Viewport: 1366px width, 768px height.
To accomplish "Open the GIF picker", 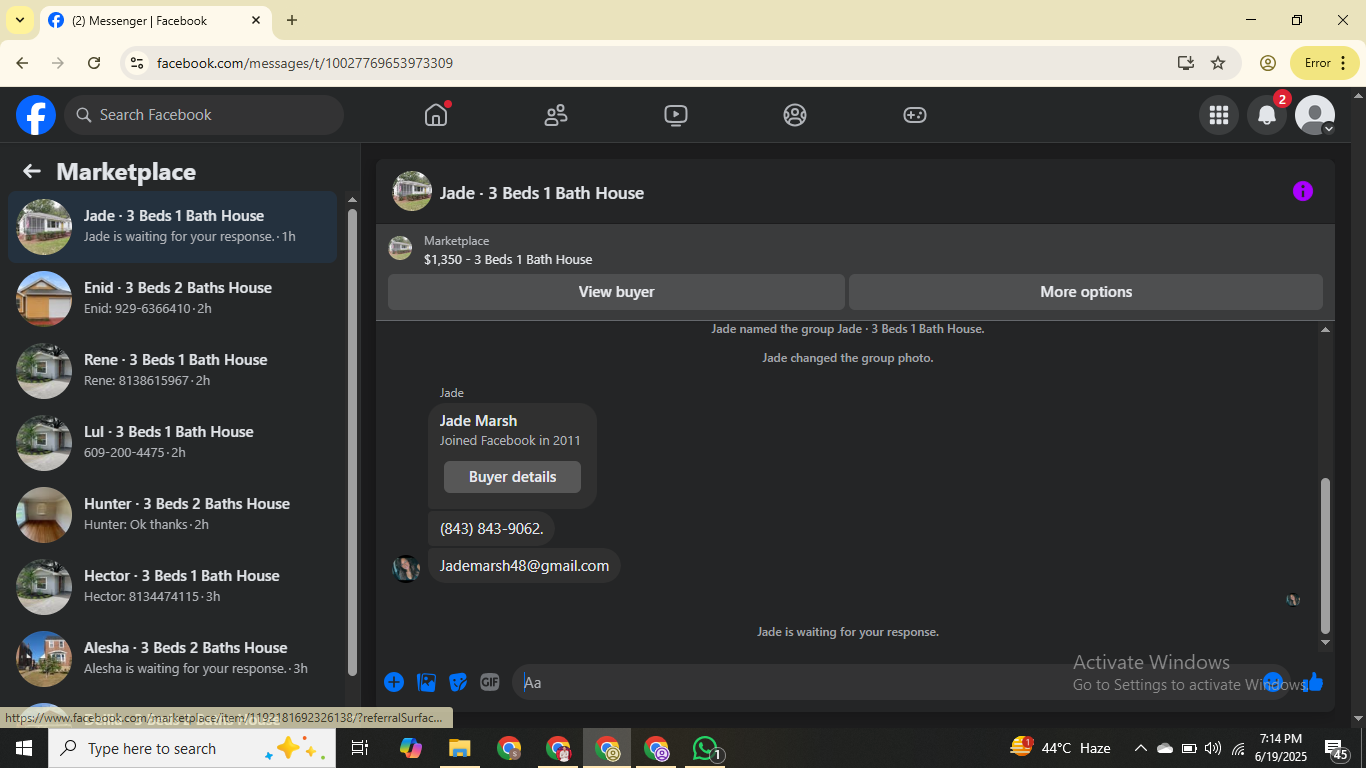I will click(x=490, y=682).
